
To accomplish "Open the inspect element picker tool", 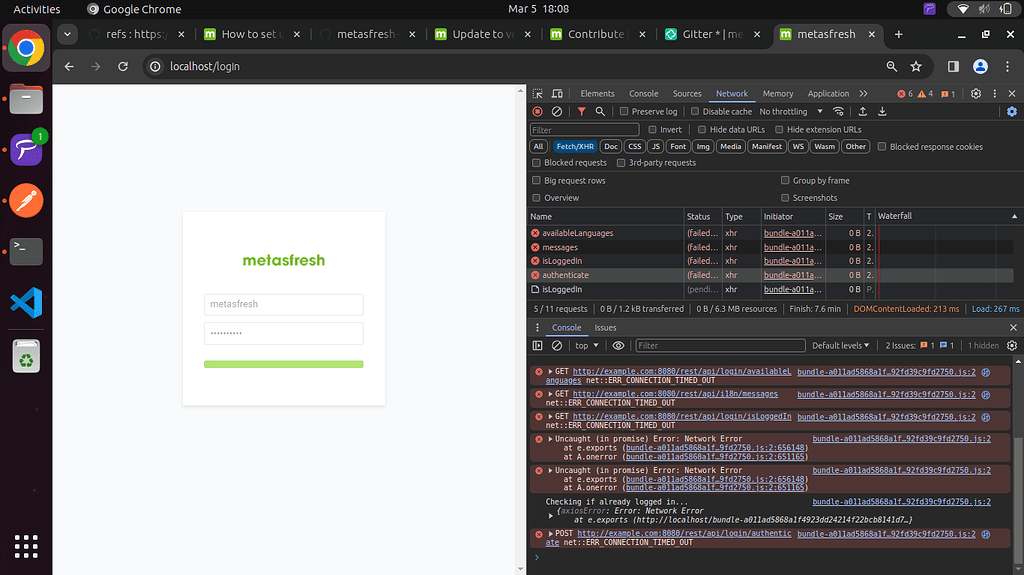I will click(x=538, y=94).
